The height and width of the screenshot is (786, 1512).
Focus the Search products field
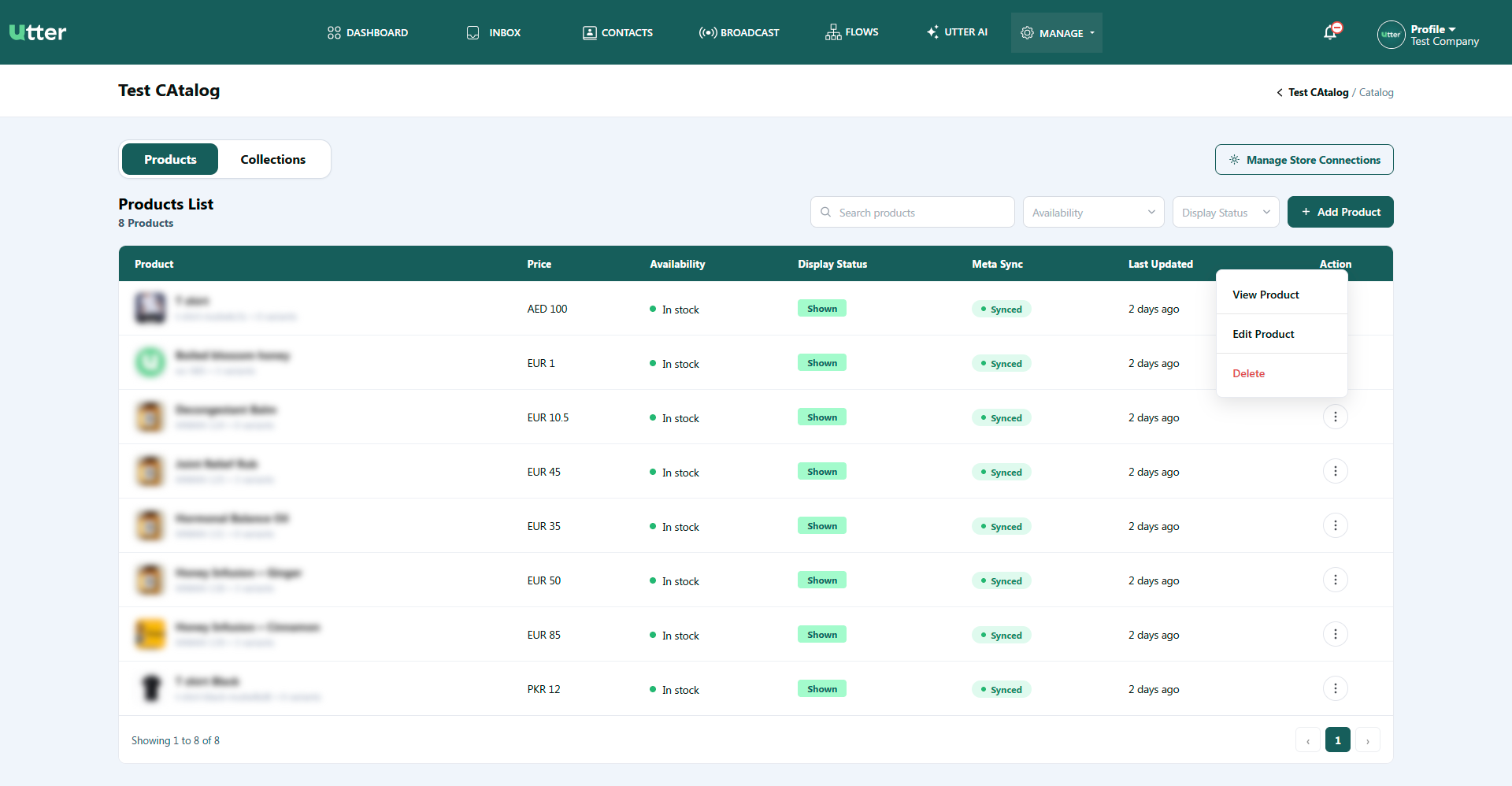pos(912,212)
